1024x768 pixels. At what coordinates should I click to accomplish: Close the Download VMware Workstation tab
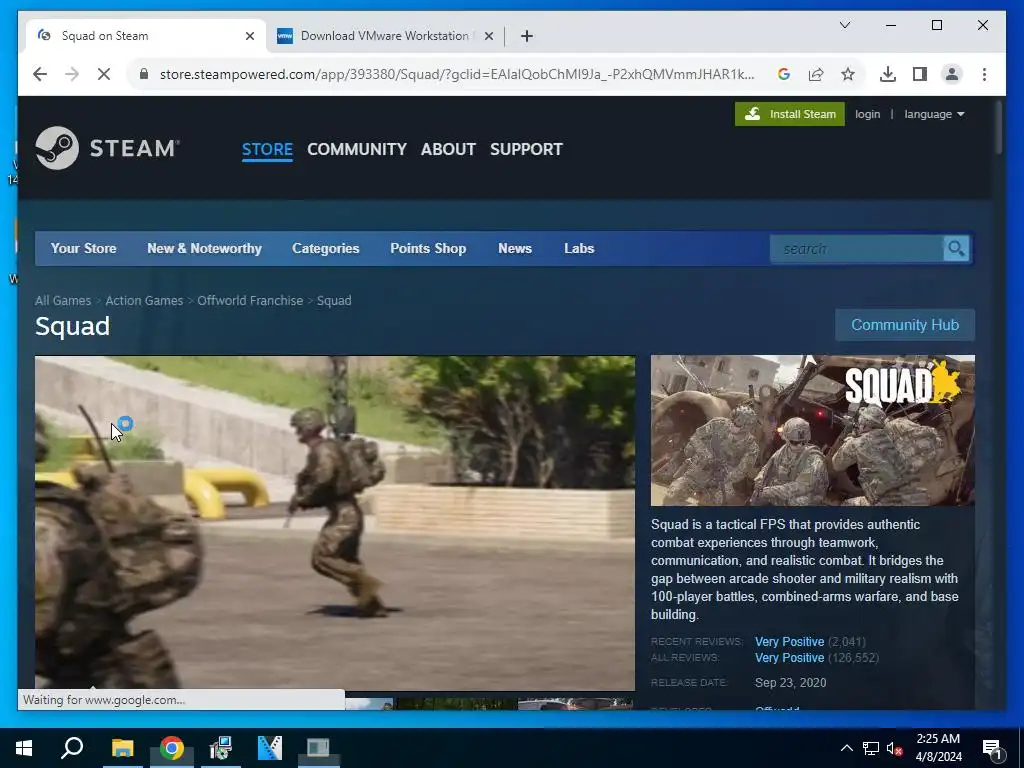(x=488, y=36)
